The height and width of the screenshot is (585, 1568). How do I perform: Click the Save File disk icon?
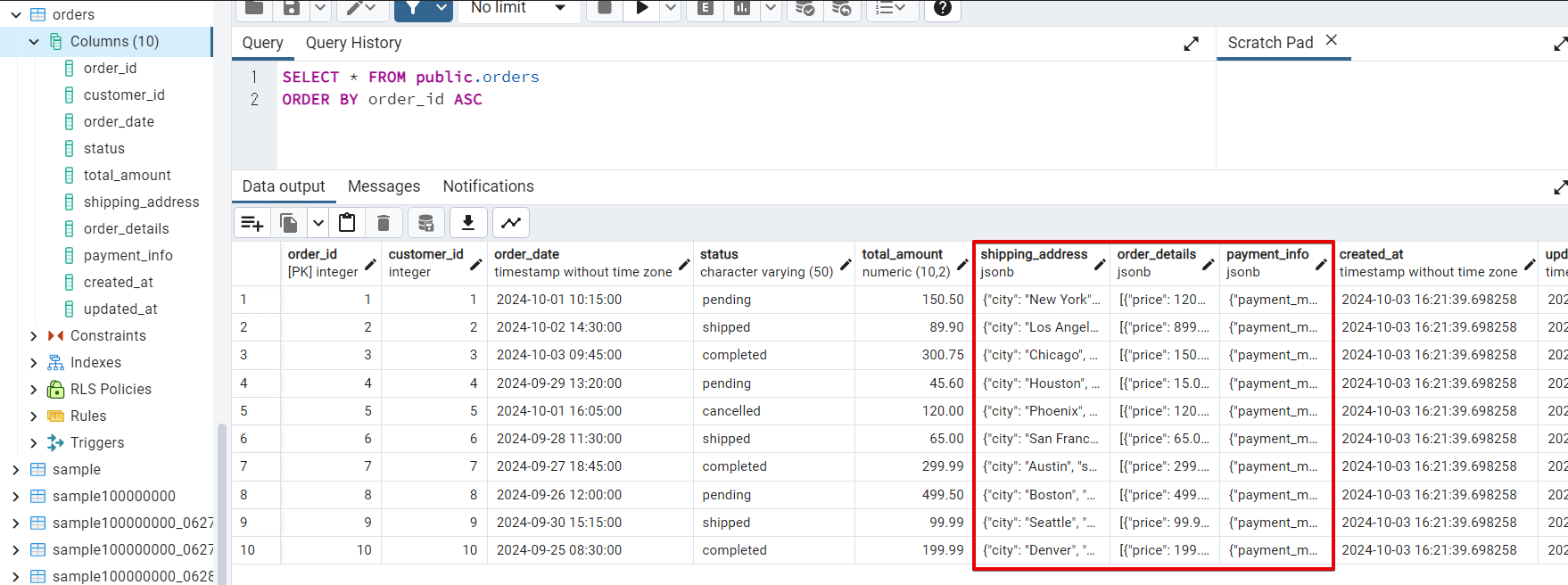pyautogui.click(x=291, y=7)
